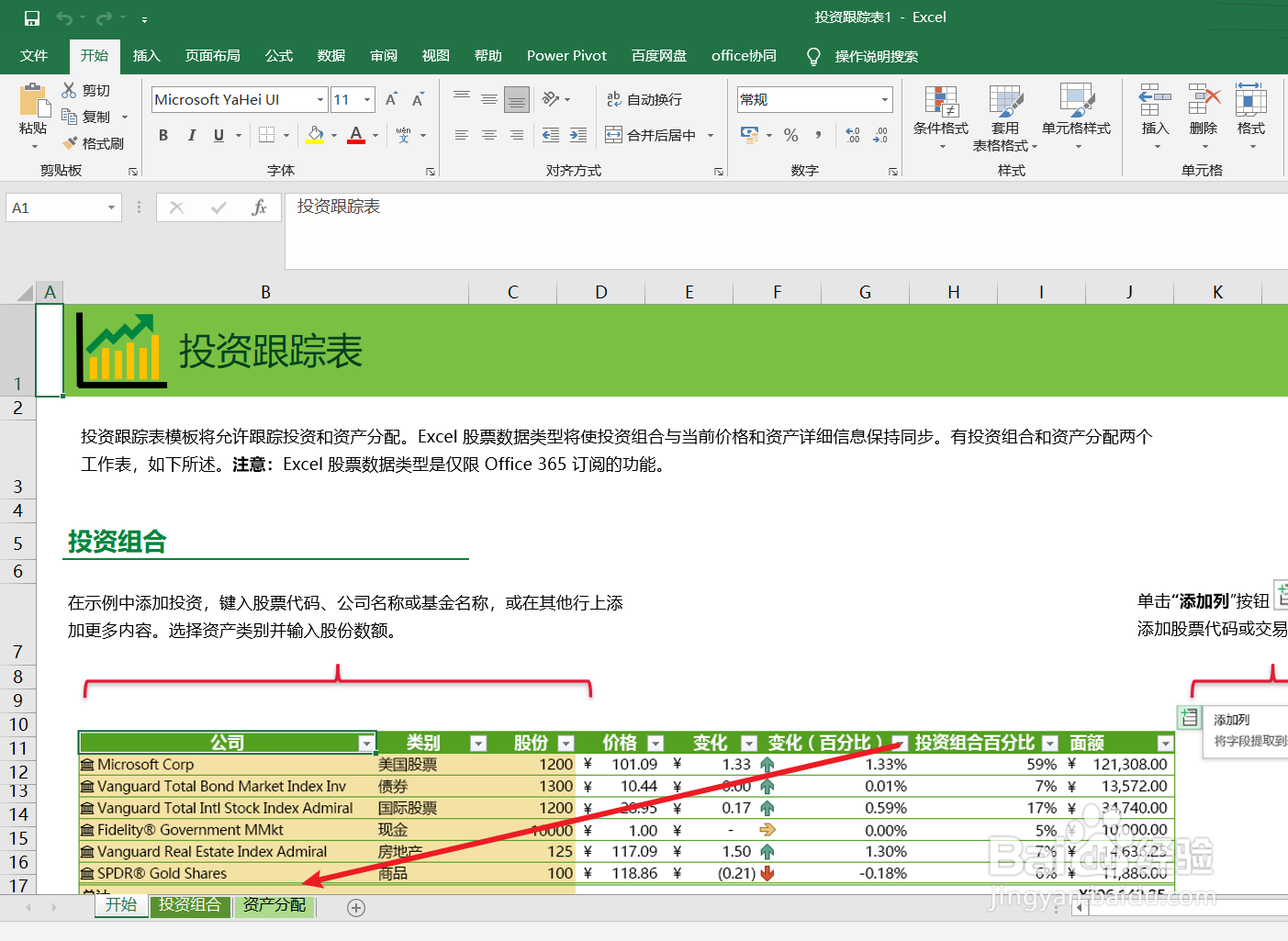Click the fx insert function icon

click(259, 207)
